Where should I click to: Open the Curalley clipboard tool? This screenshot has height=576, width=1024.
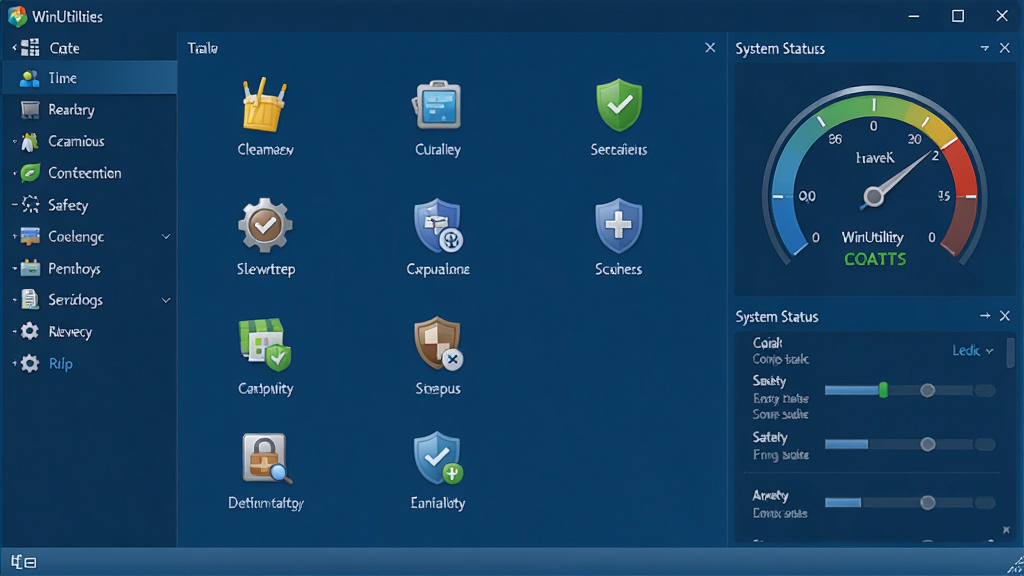[x=437, y=104]
